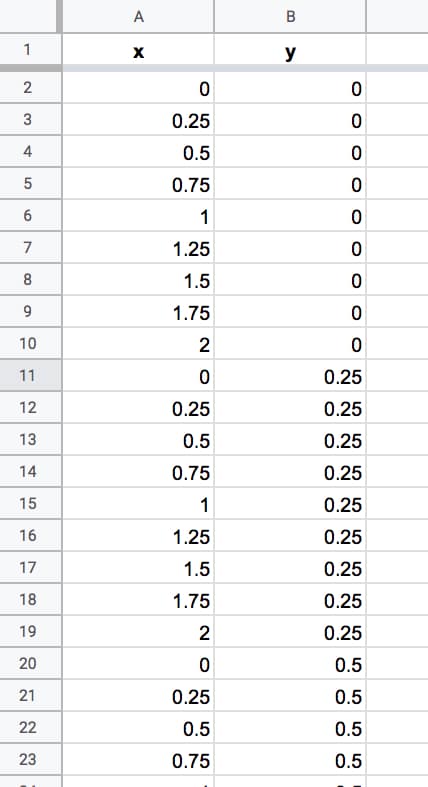The width and height of the screenshot is (428, 787).
Task: Select row 11 header
Action: click(29, 375)
